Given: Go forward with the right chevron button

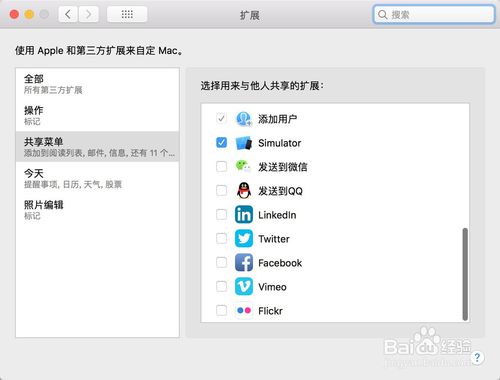Looking at the screenshot, I should (x=88, y=14).
